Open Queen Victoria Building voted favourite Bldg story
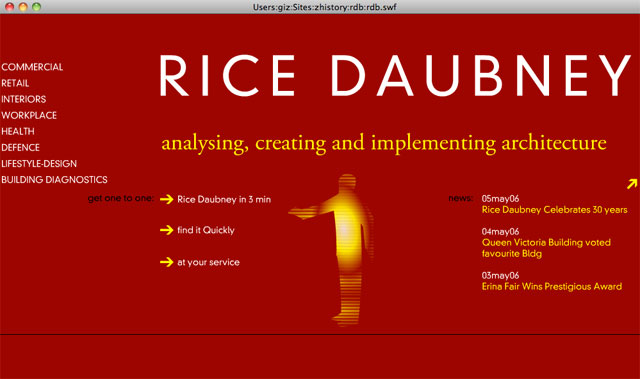The image size is (640, 379). tap(546, 248)
